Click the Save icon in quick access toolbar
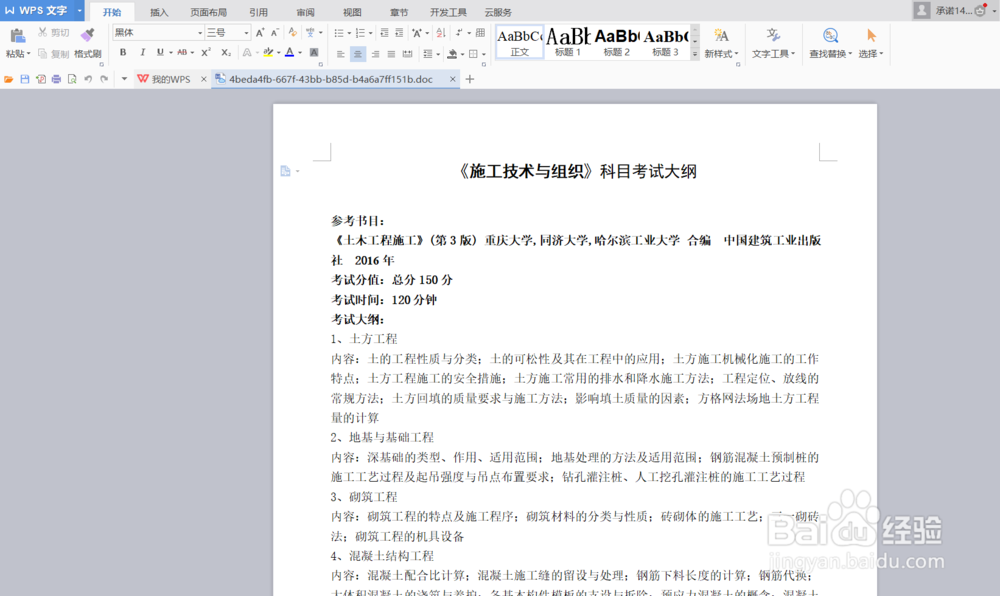The image size is (1000, 596). coord(25,78)
